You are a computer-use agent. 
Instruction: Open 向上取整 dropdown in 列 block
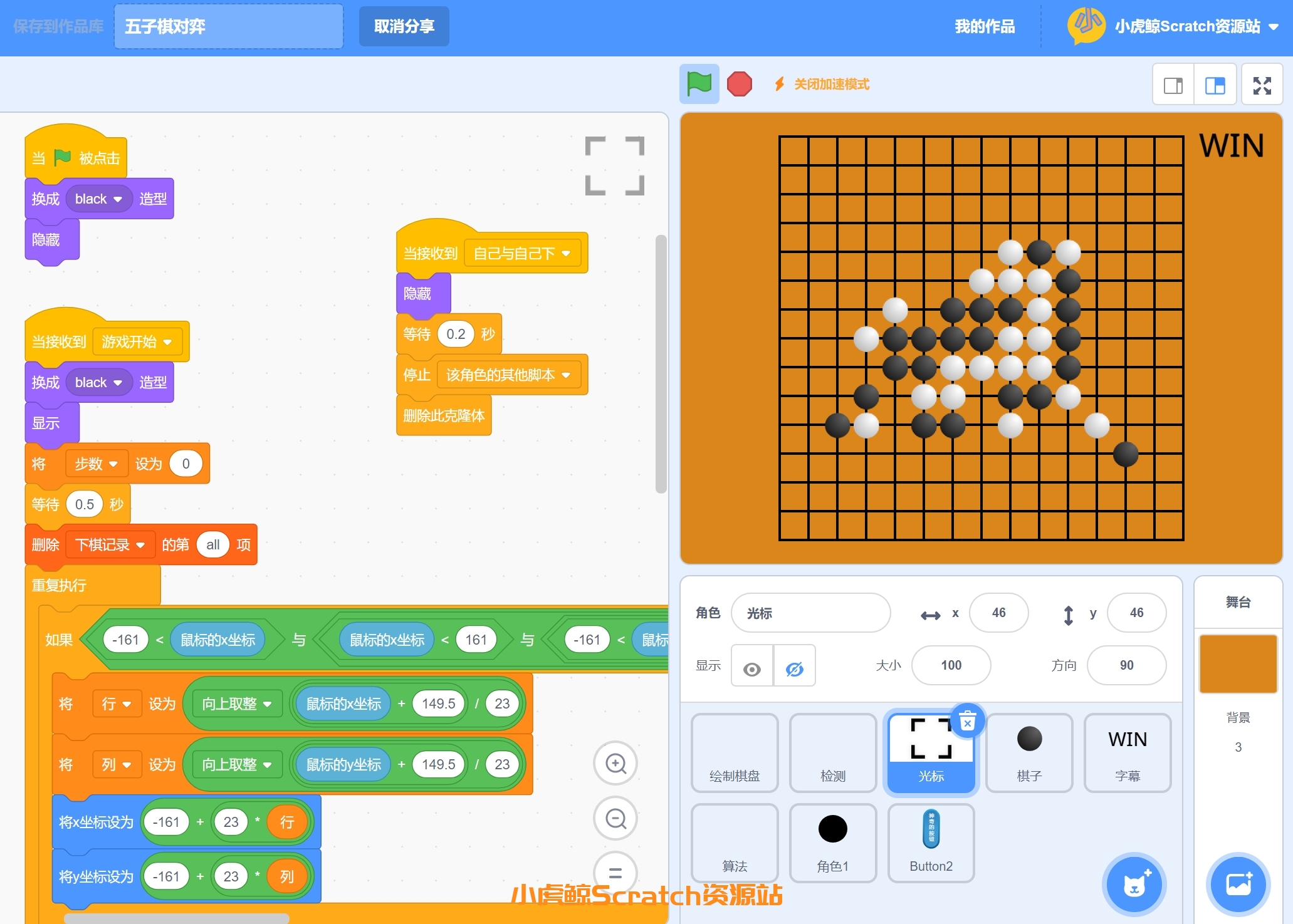coord(236,764)
